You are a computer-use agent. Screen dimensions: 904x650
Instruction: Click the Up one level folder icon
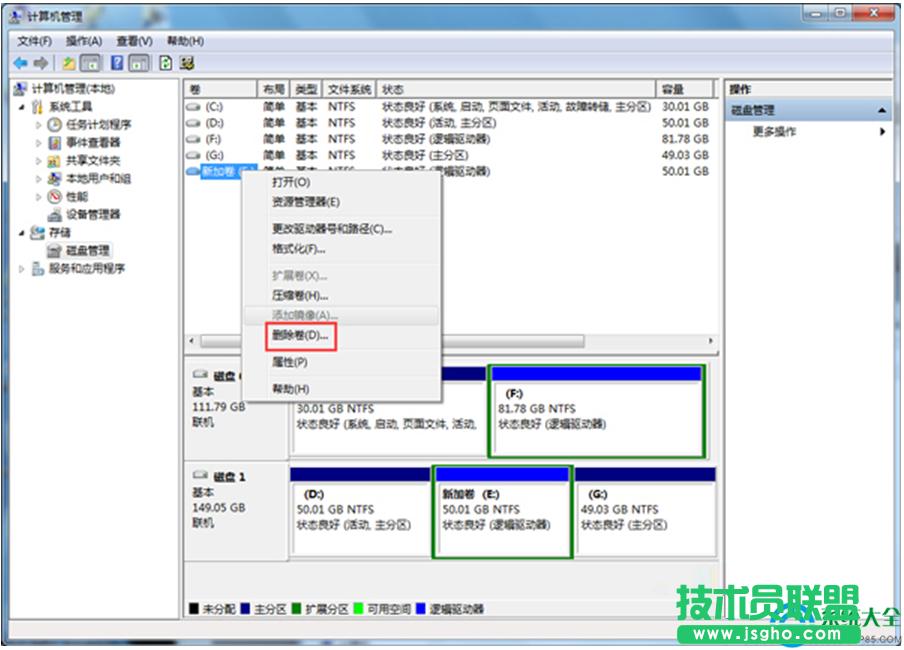[69, 63]
